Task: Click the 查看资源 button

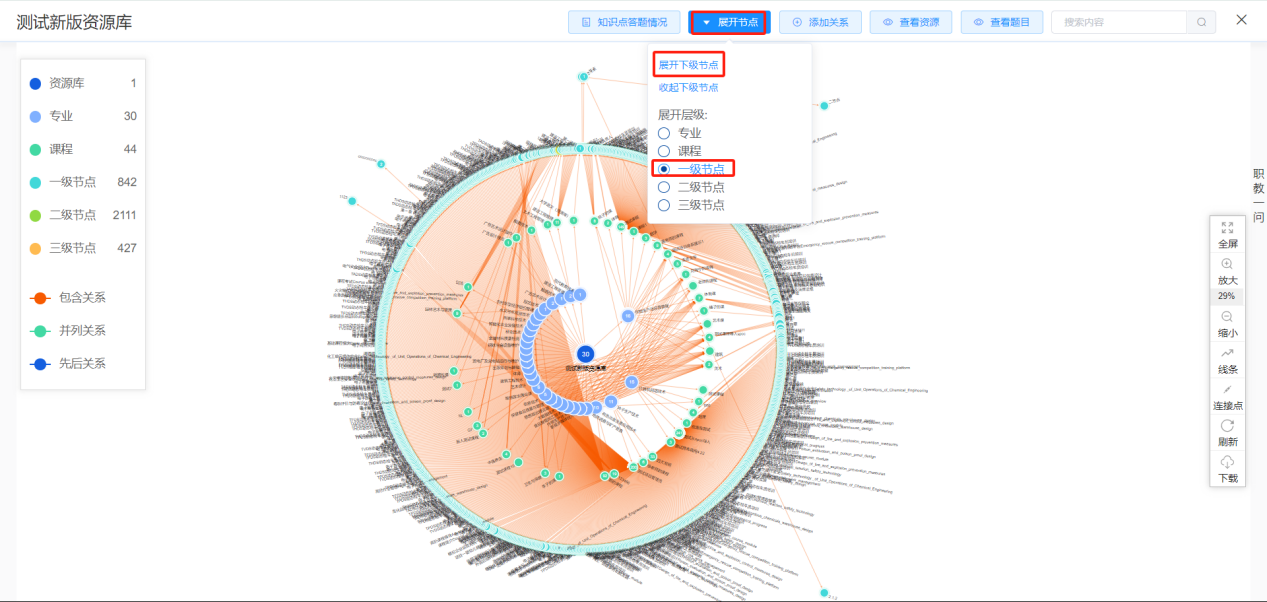Action: [x=911, y=22]
